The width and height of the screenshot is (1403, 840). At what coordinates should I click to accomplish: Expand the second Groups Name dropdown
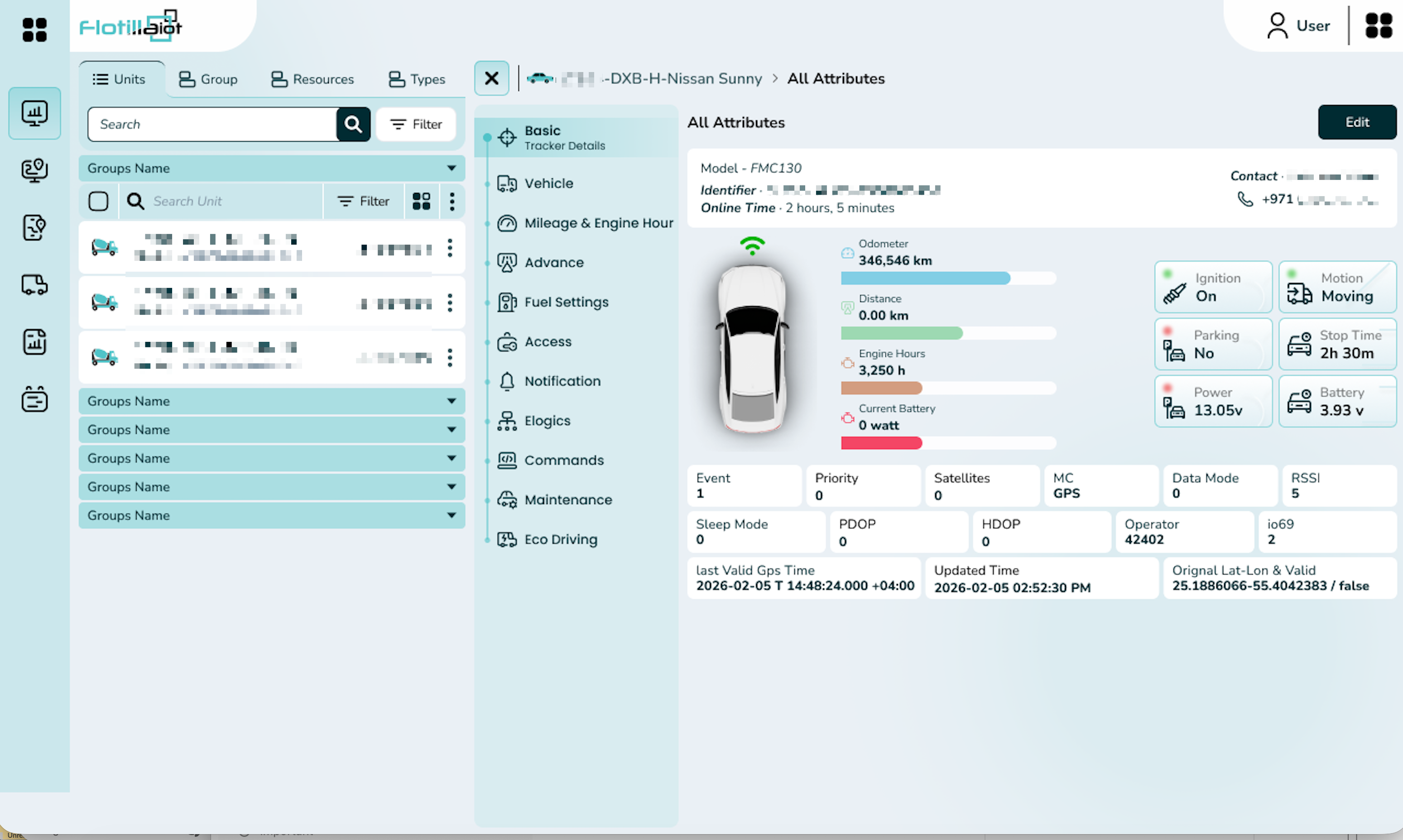[x=272, y=401]
